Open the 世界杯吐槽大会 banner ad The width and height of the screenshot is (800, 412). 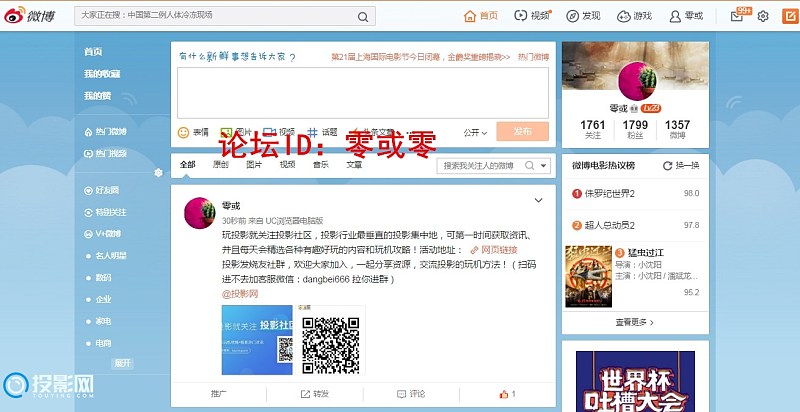(635, 381)
